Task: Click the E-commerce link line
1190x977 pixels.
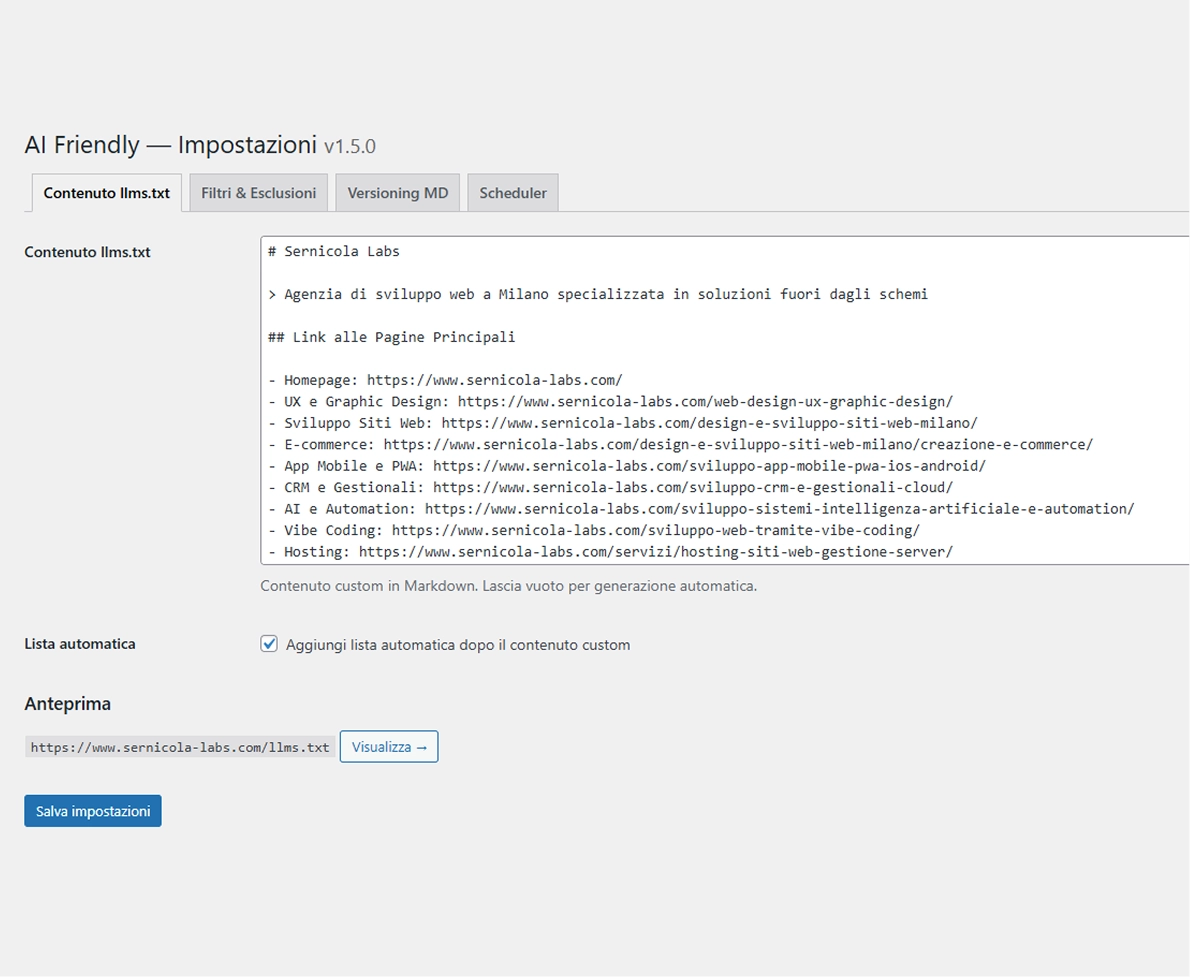Action: 680,444
